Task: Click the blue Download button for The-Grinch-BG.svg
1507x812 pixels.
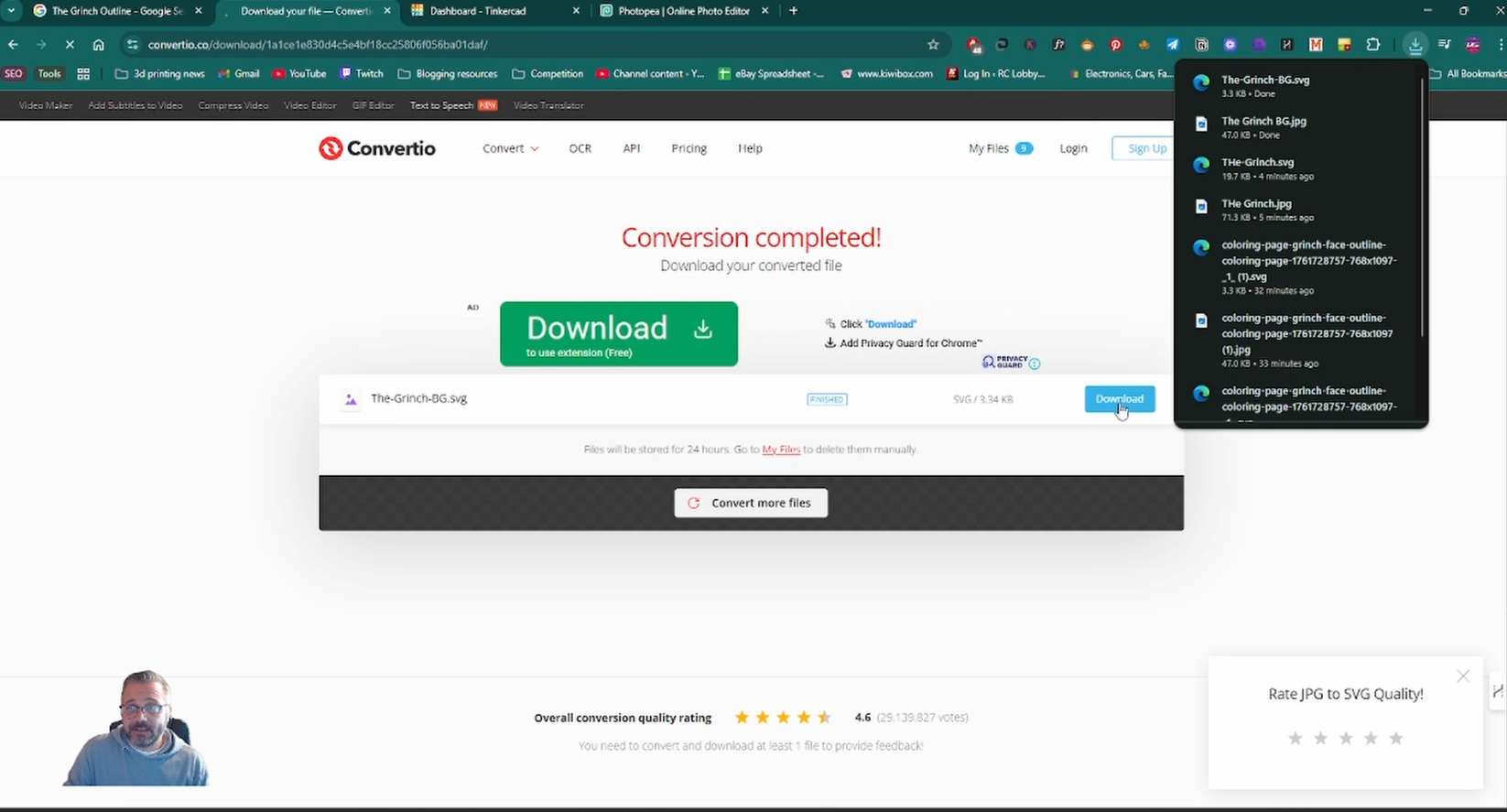Action: [1120, 399]
